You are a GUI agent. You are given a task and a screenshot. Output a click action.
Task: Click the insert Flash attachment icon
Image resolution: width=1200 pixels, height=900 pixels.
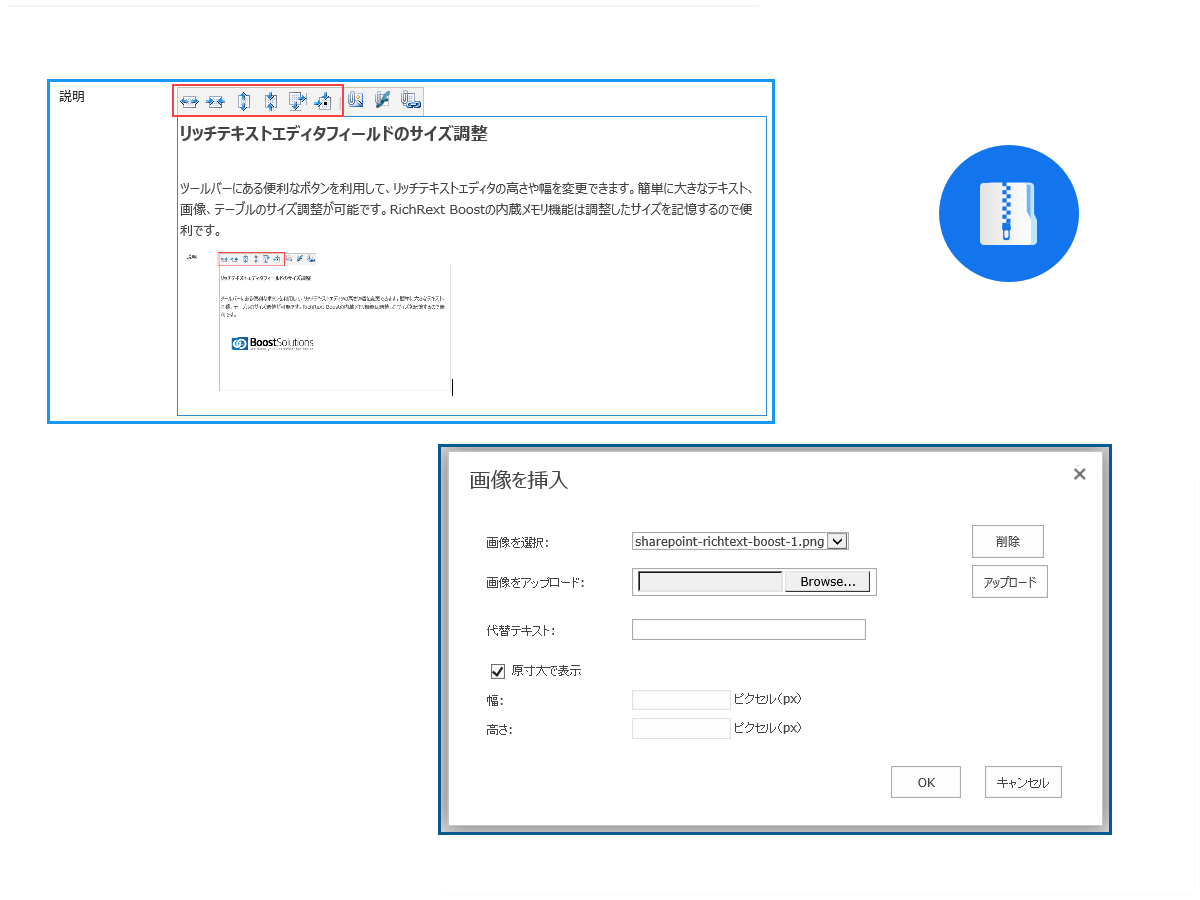382,100
